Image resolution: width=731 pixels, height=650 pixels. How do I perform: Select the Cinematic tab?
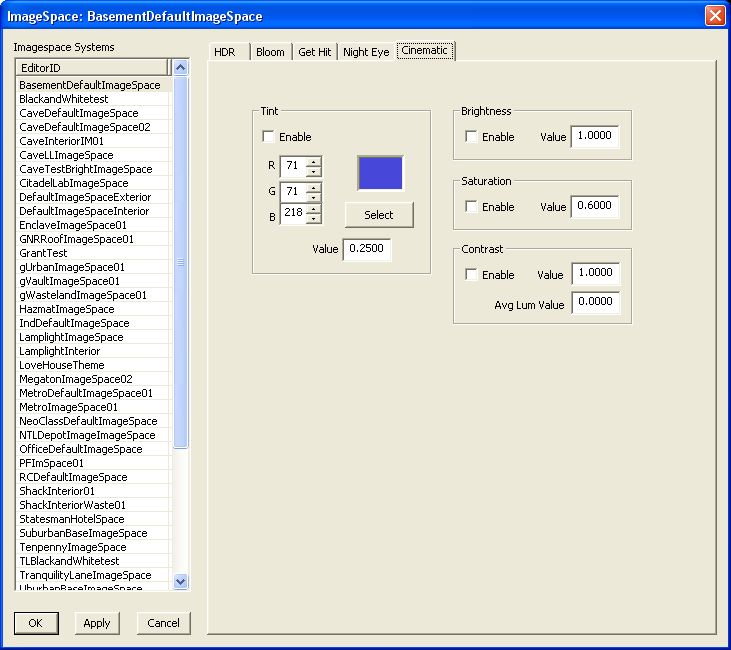pyautogui.click(x=425, y=50)
